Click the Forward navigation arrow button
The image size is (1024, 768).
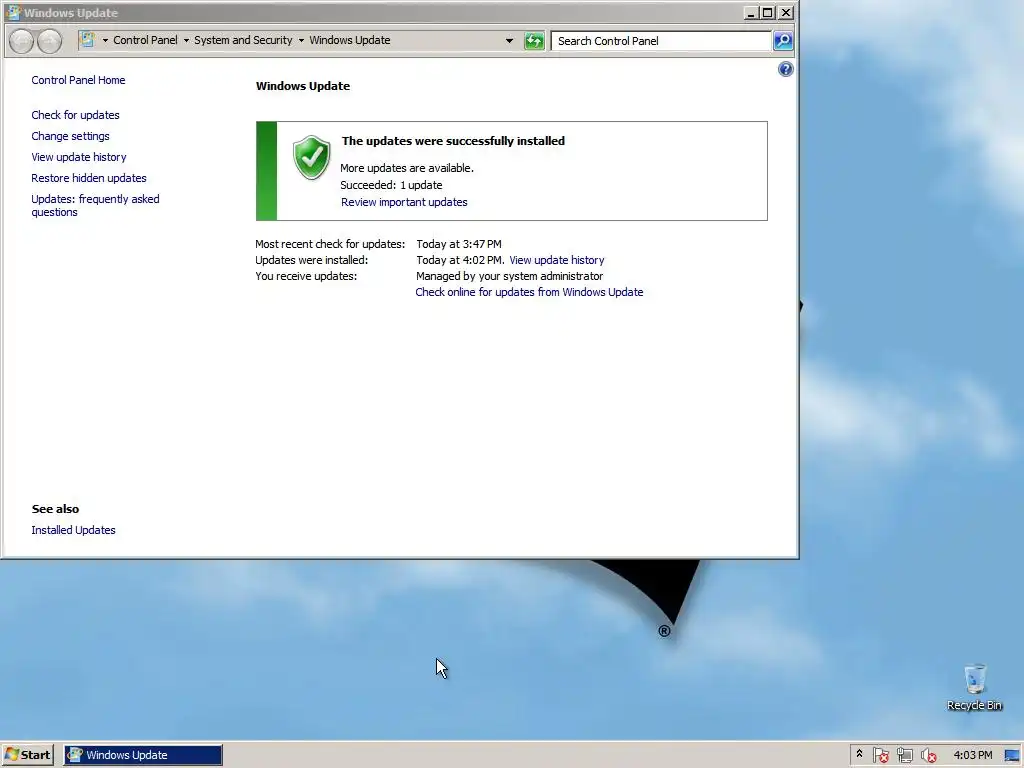coord(50,41)
